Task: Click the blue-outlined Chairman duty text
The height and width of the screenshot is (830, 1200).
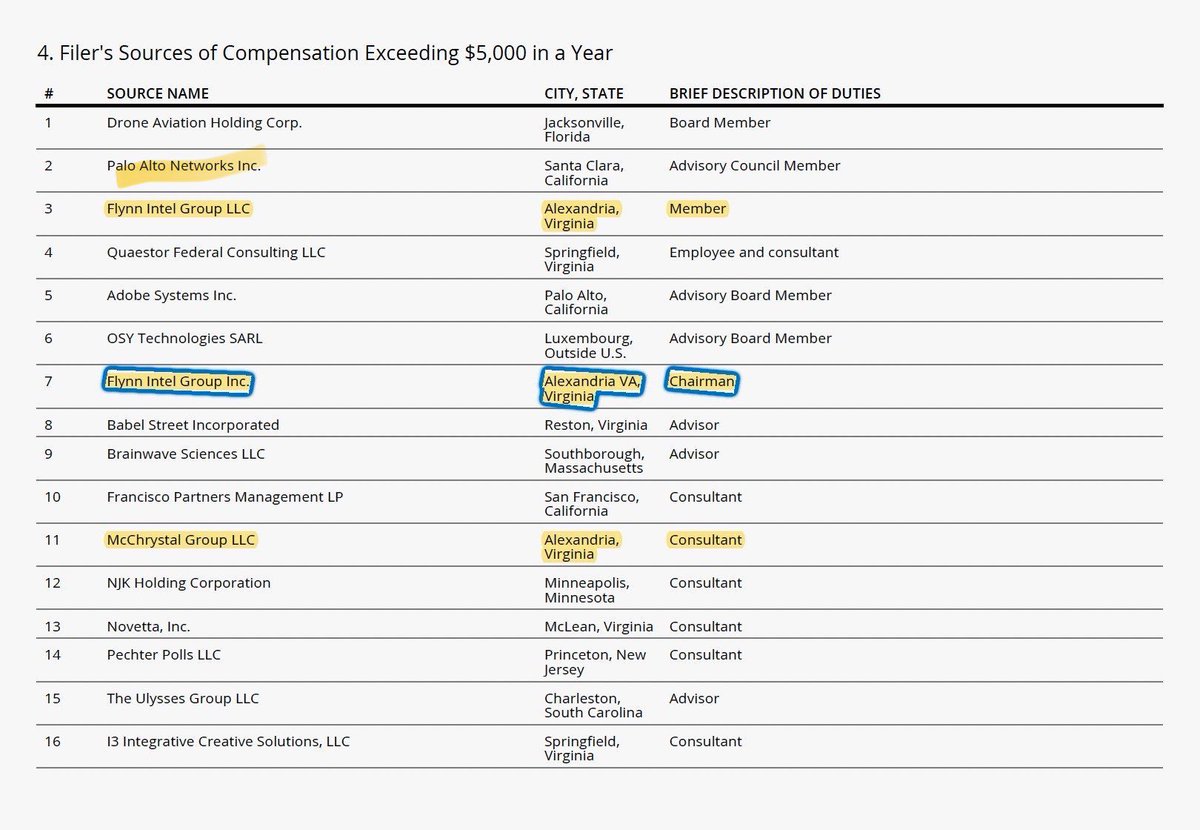Action: tap(702, 381)
